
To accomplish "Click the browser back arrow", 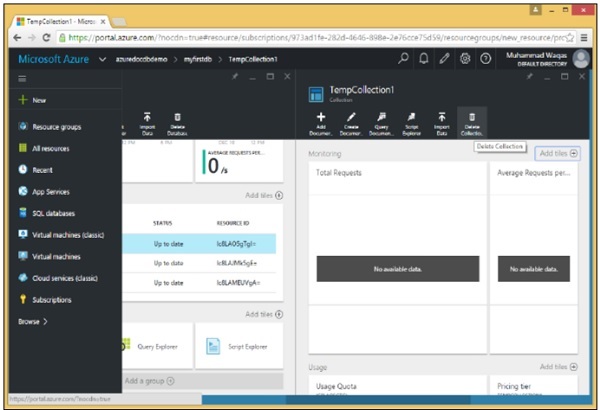I will (17, 38).
